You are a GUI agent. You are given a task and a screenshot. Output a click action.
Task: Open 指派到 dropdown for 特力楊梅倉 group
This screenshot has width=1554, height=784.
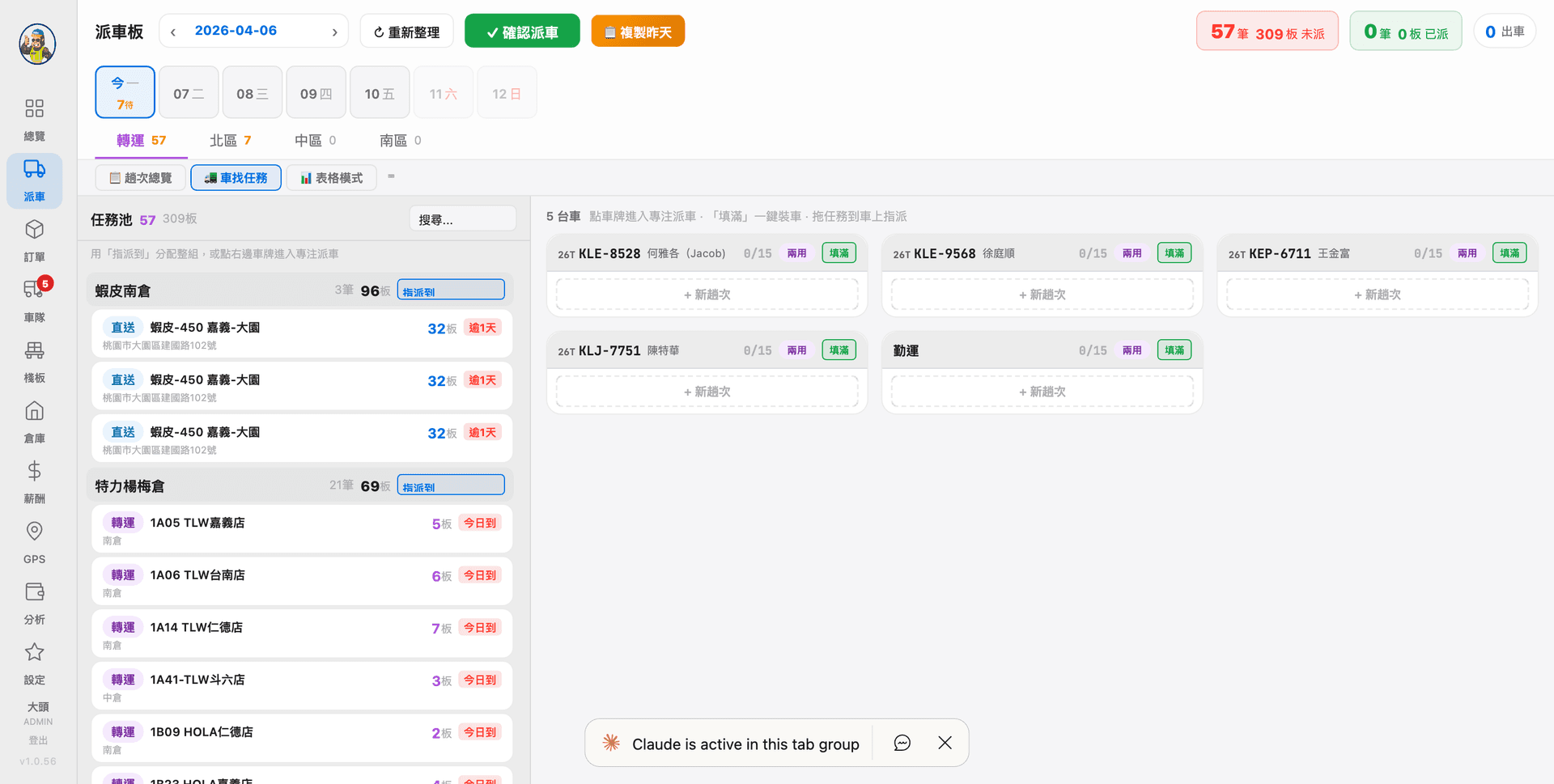451,485
